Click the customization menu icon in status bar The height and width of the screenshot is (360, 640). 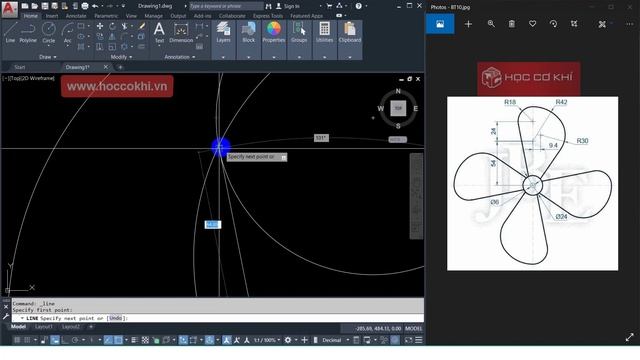pos(419,340)
